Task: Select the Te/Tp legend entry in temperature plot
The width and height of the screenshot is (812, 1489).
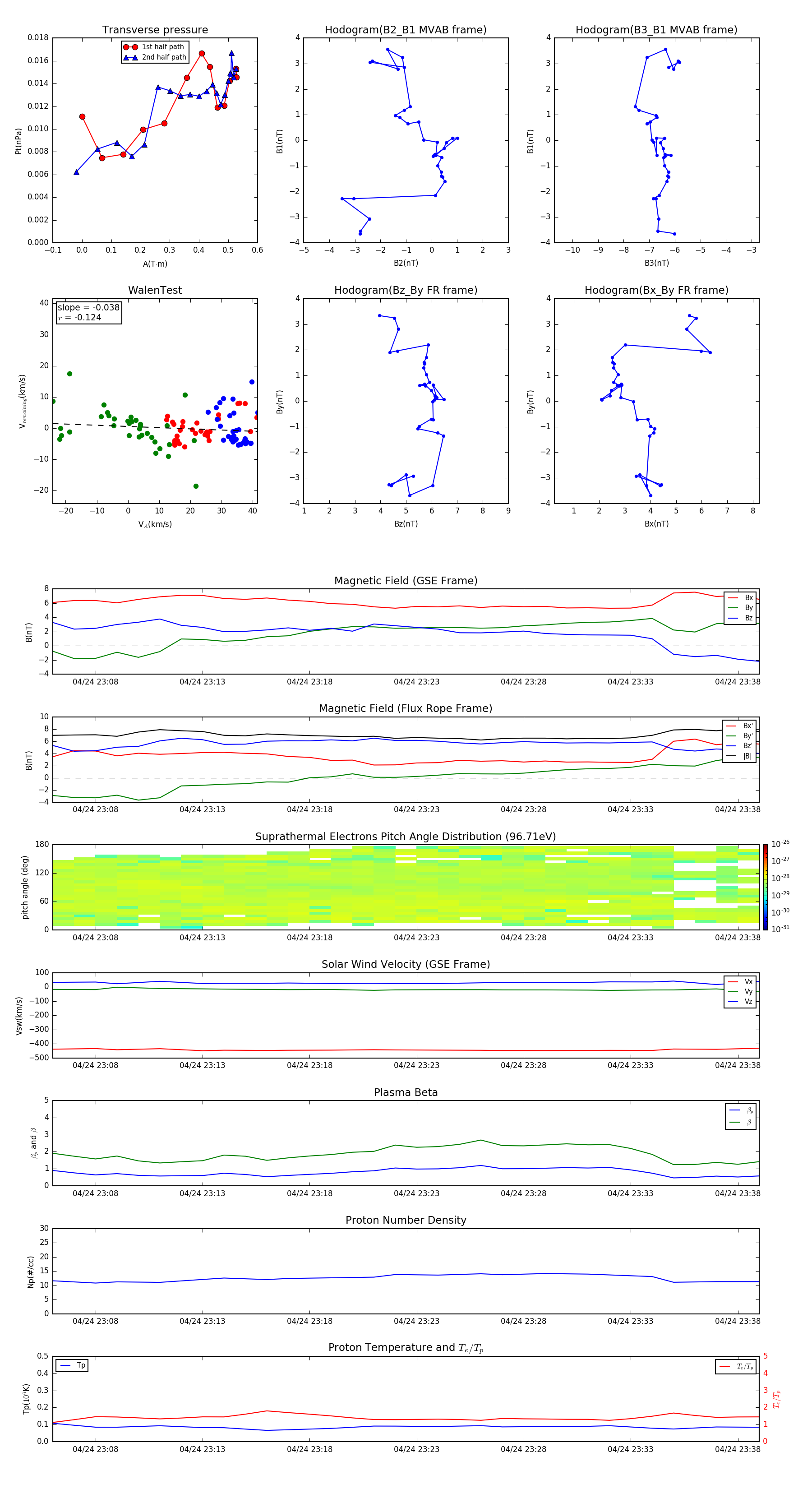Action: pyautogui.click(x=737, y=1366)
